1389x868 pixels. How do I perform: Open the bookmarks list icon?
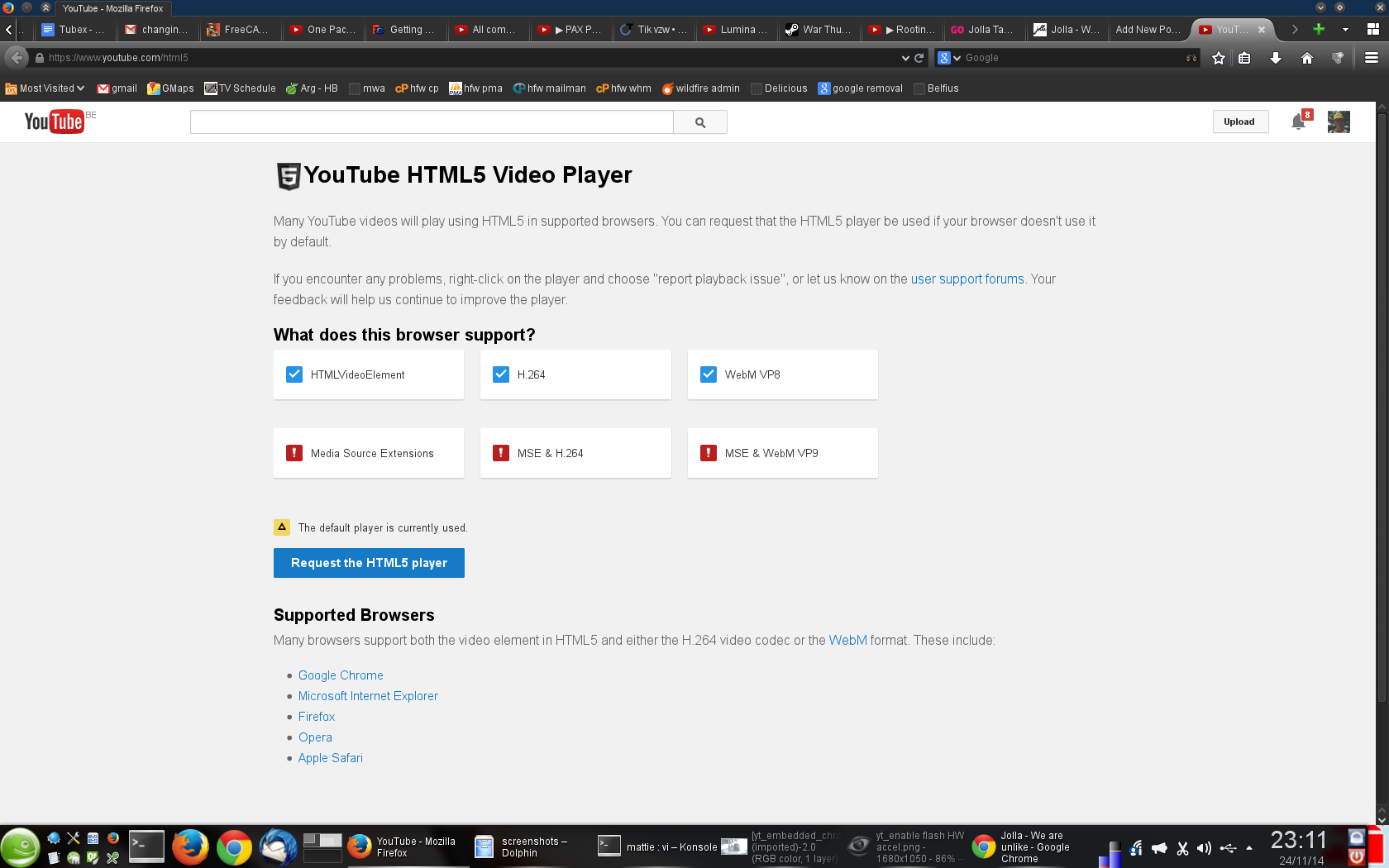[x=1244, y=58]
